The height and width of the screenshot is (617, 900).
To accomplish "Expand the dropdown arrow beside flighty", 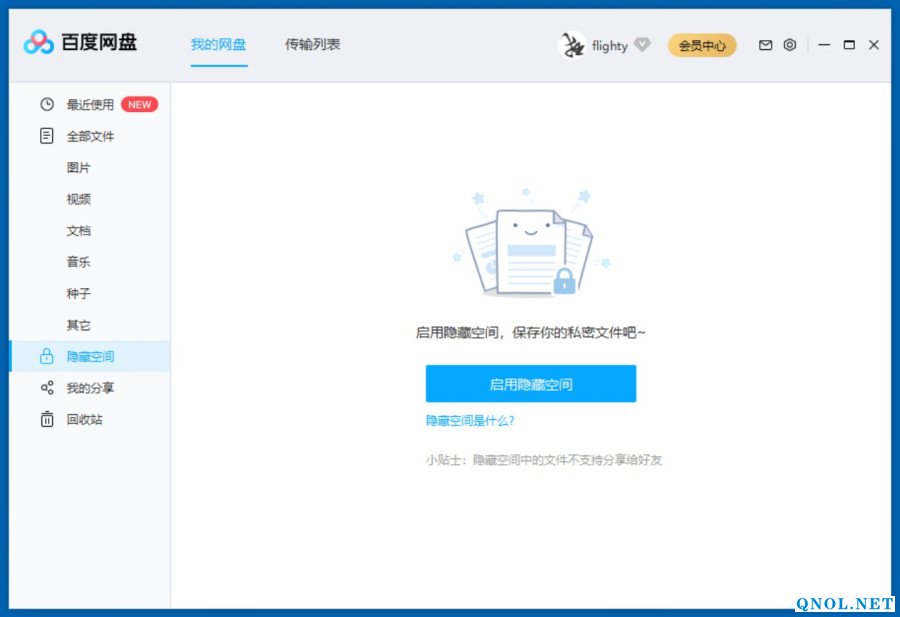I will (x=643, y=45).
